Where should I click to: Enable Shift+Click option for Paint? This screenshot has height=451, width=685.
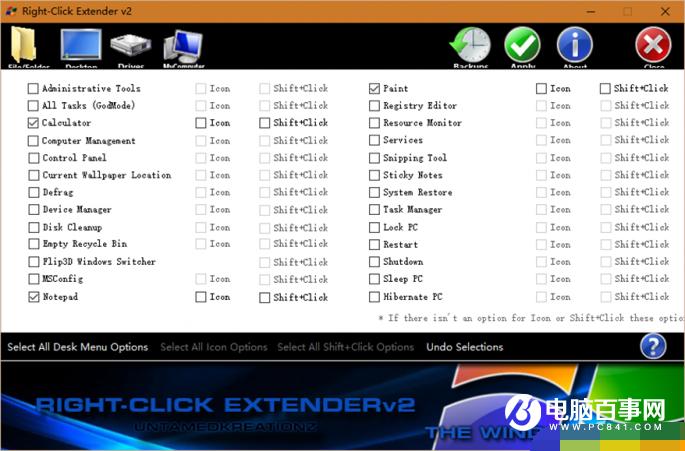point(605,89)
